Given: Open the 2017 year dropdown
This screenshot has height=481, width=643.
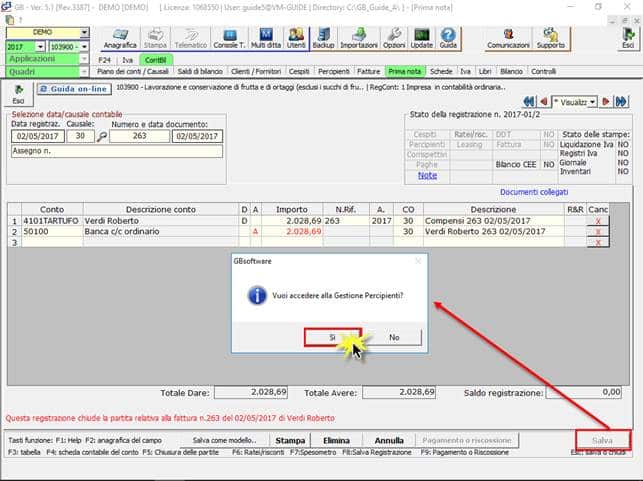Looking at the screenshot, I should [x=40, y=46].
